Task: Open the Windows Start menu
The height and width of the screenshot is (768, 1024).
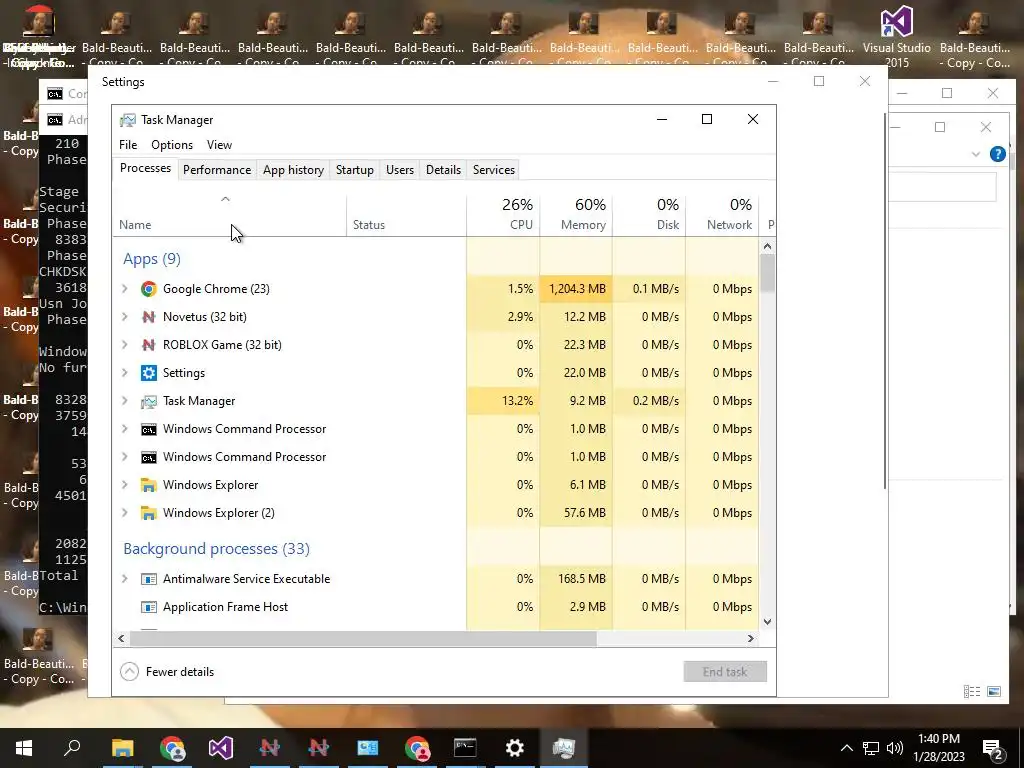Action: [24, 747]
